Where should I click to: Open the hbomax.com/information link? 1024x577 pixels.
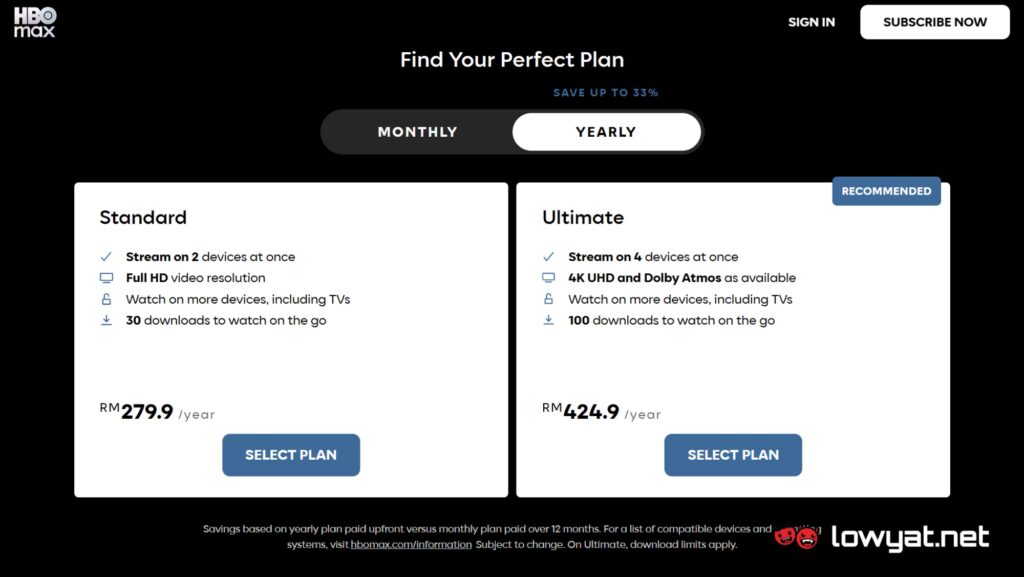[411, 544]
